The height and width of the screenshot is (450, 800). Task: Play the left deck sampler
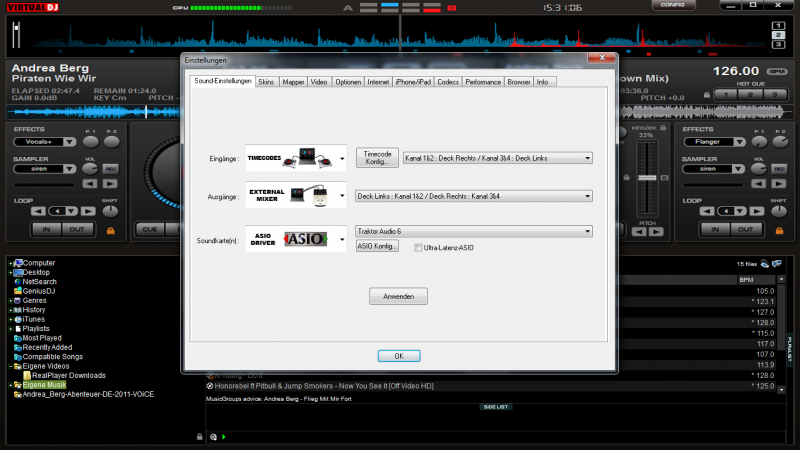click(110, 184)
